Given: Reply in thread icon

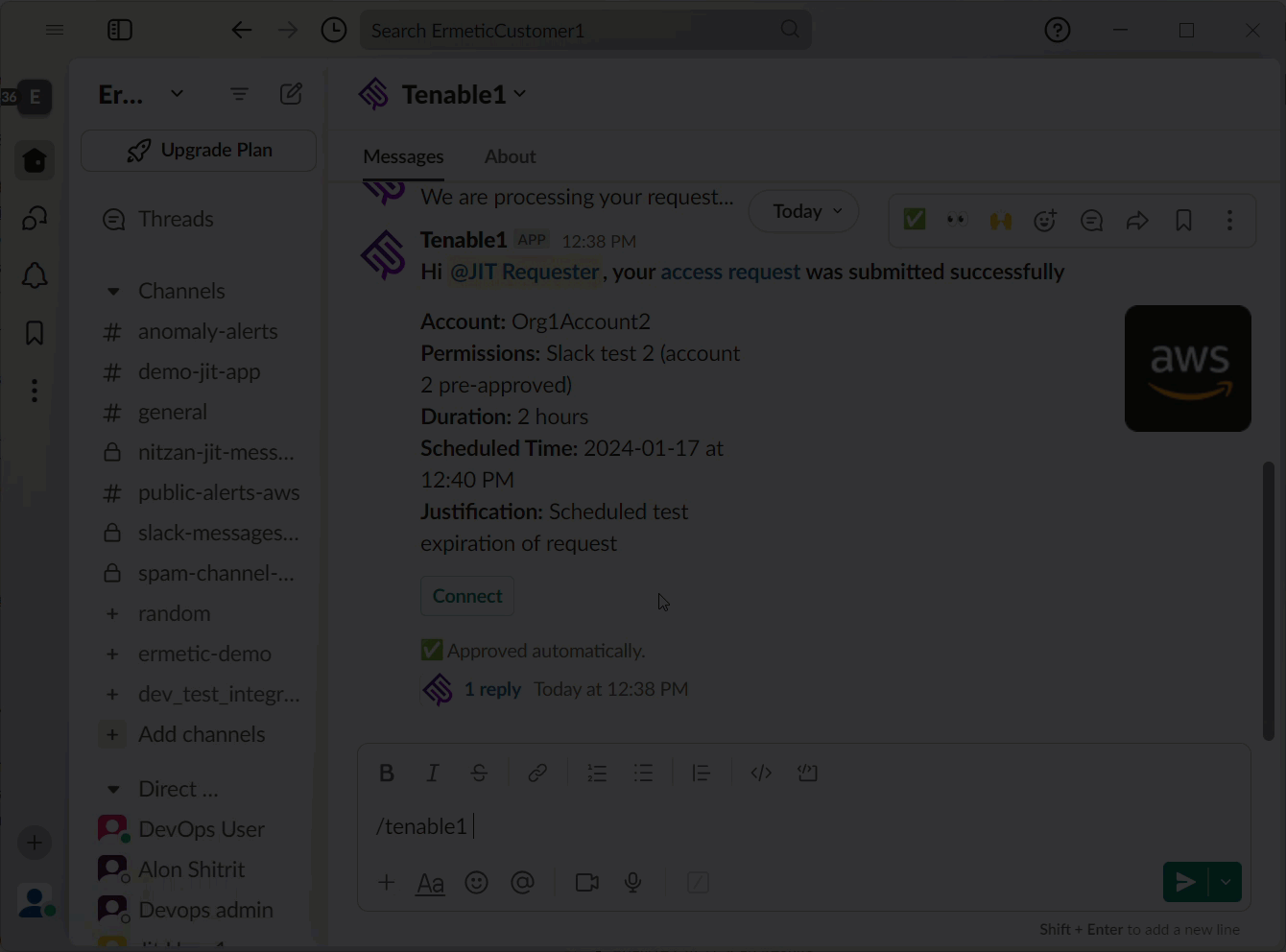Looking at the screenshot, I should click(x=1091, y=220).
